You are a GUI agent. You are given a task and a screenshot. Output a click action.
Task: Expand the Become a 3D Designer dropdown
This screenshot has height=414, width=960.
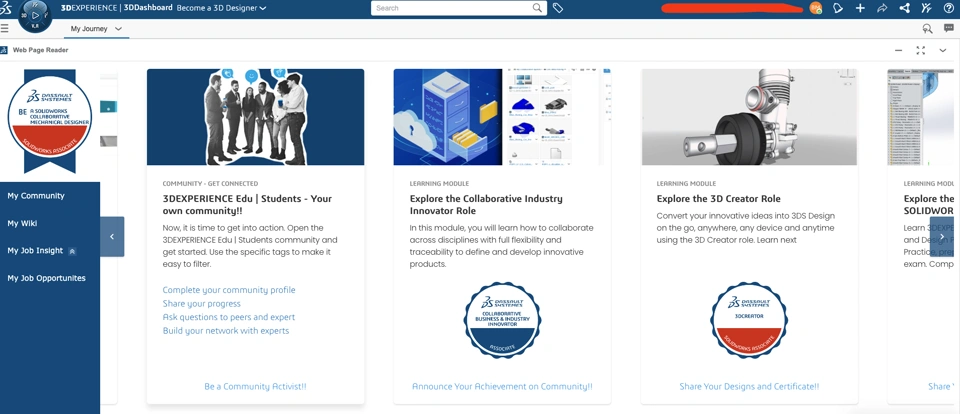tap(263, 9)
